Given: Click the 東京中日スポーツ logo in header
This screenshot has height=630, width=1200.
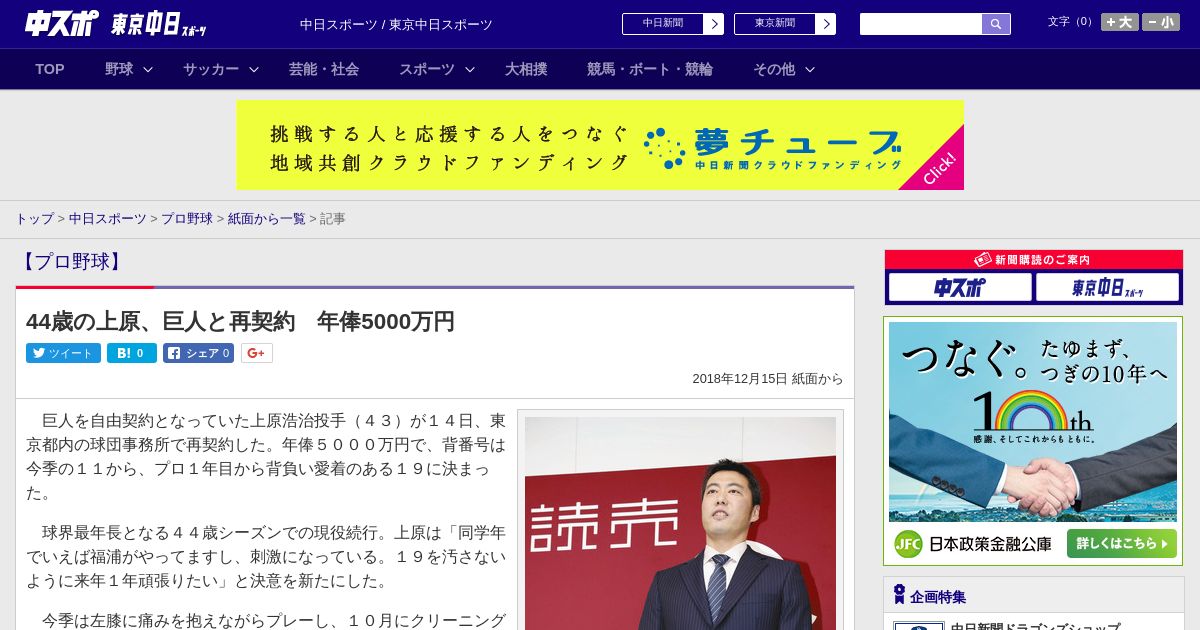Looking at the screenshot, I should 160,25.
